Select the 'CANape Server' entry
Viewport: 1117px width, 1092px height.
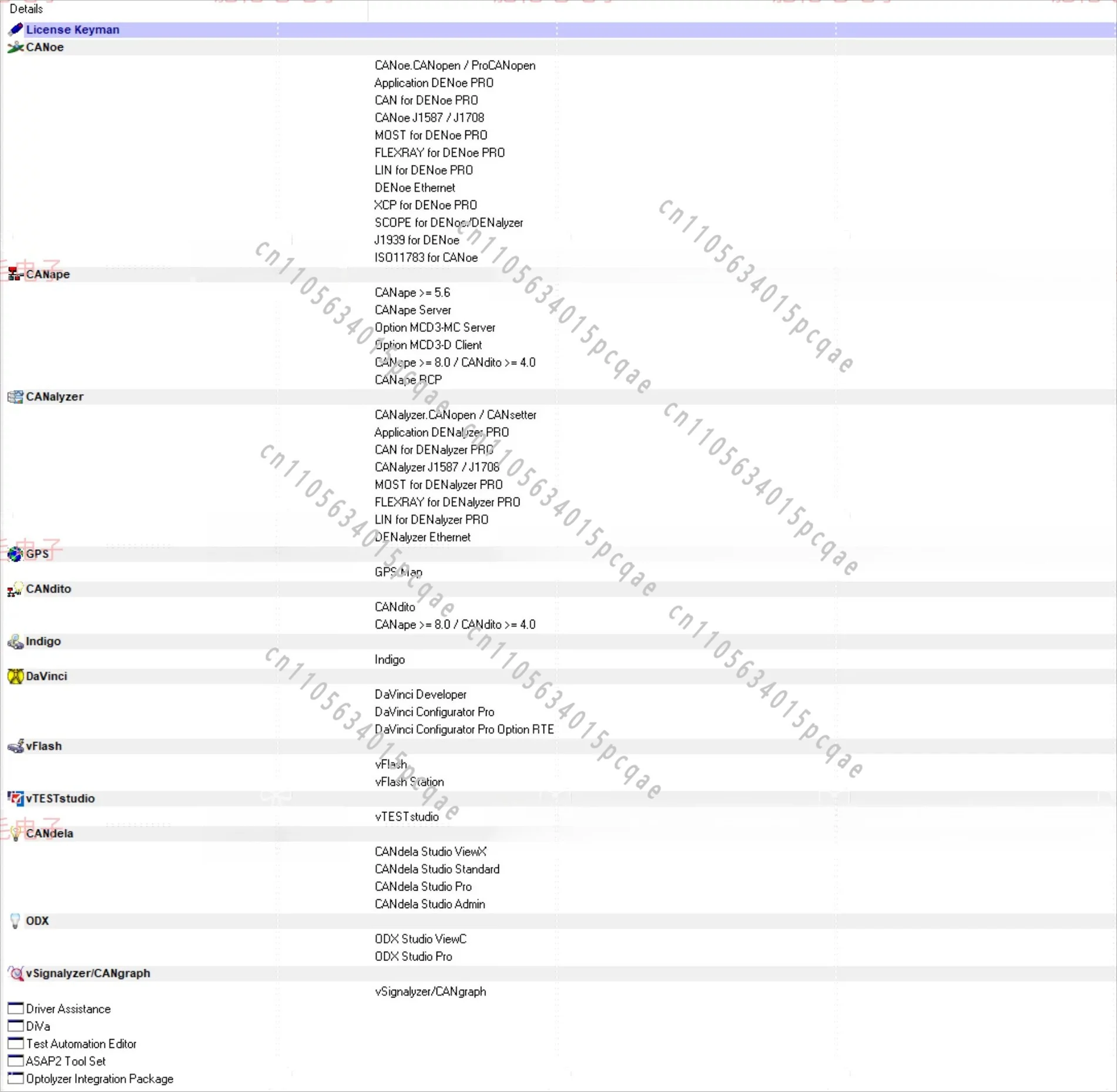412,310
